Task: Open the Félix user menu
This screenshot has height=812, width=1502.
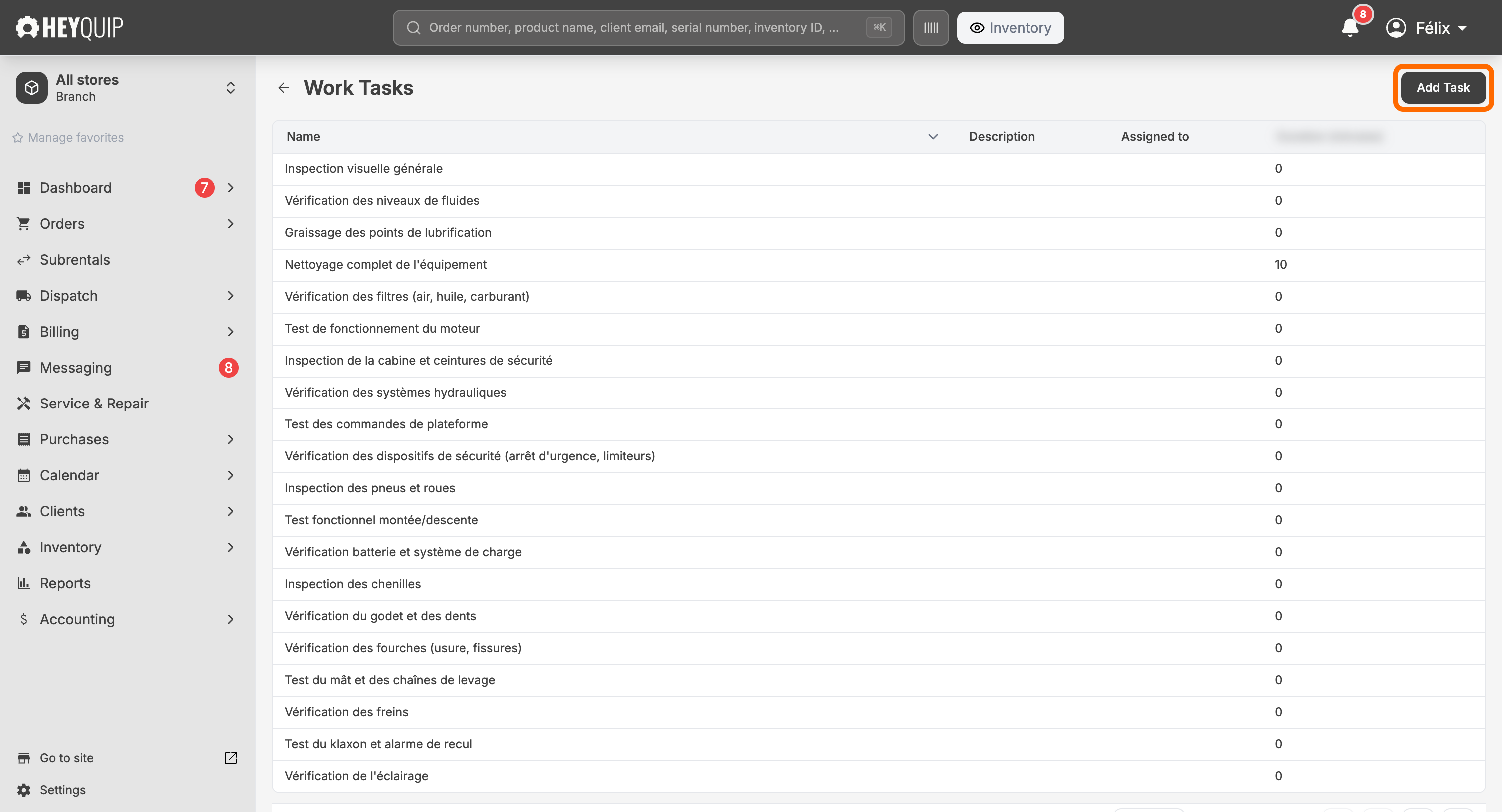Action: click(1426, 28)
